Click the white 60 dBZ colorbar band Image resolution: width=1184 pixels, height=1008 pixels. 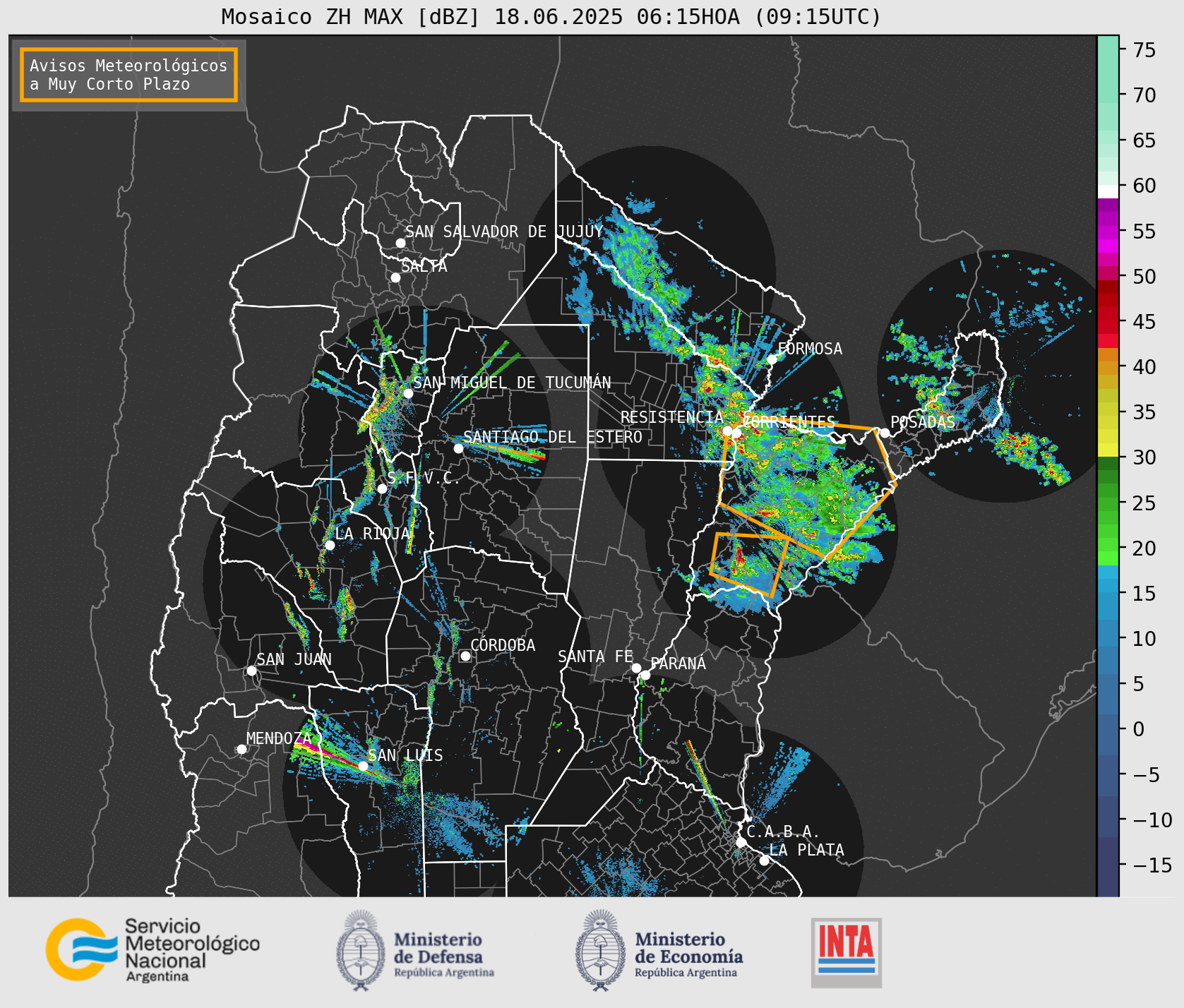(x=1108, y=191)
